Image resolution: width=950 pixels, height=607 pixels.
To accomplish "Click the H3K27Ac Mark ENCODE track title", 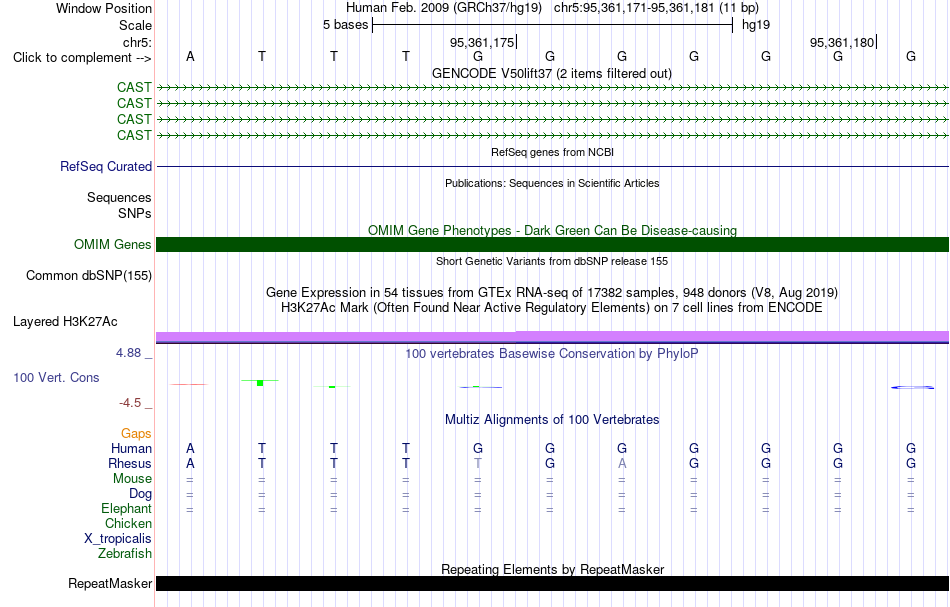I will pyautogui.click(x=552, y=308).
